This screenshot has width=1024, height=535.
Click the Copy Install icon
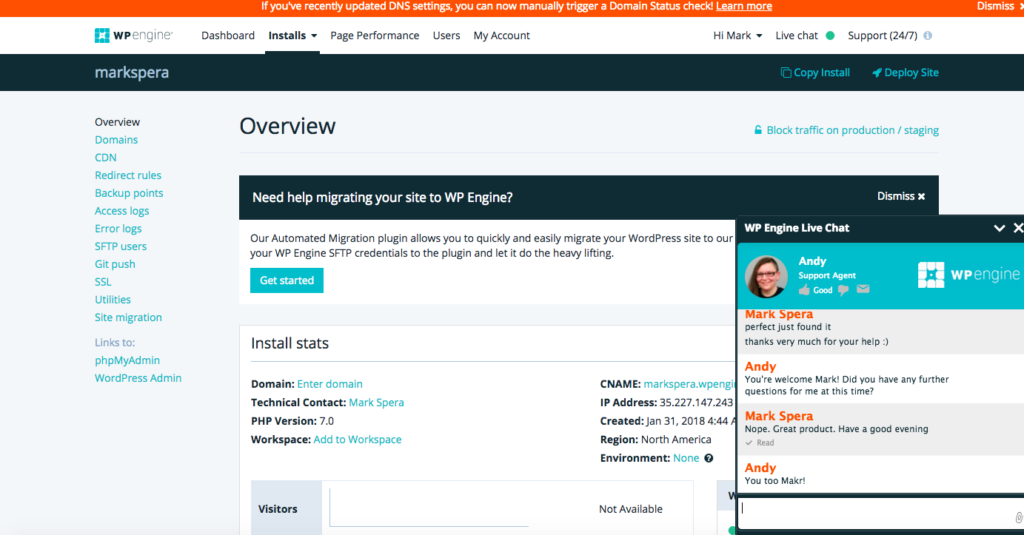(786, 73)
